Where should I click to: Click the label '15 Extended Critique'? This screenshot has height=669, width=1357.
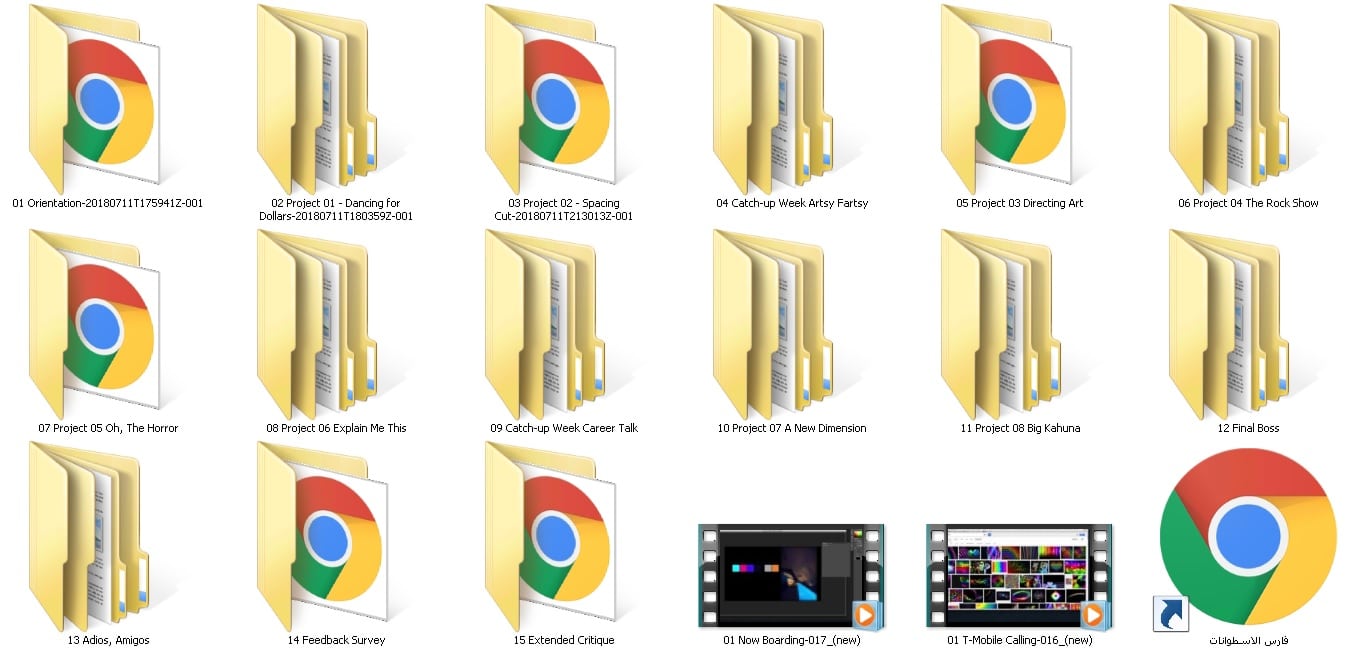coord(564,640)
